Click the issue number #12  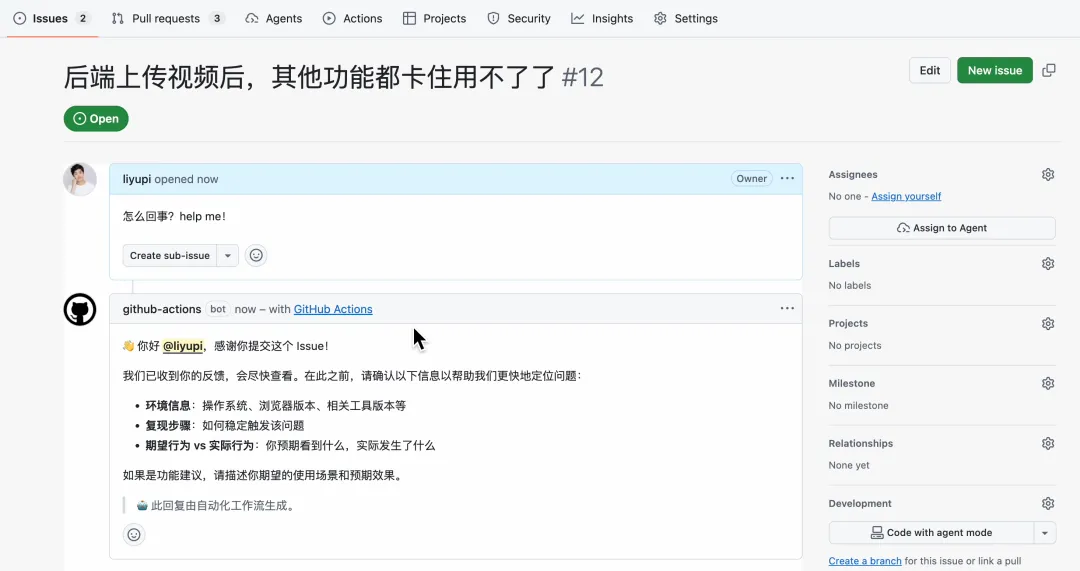coord(582,77)
